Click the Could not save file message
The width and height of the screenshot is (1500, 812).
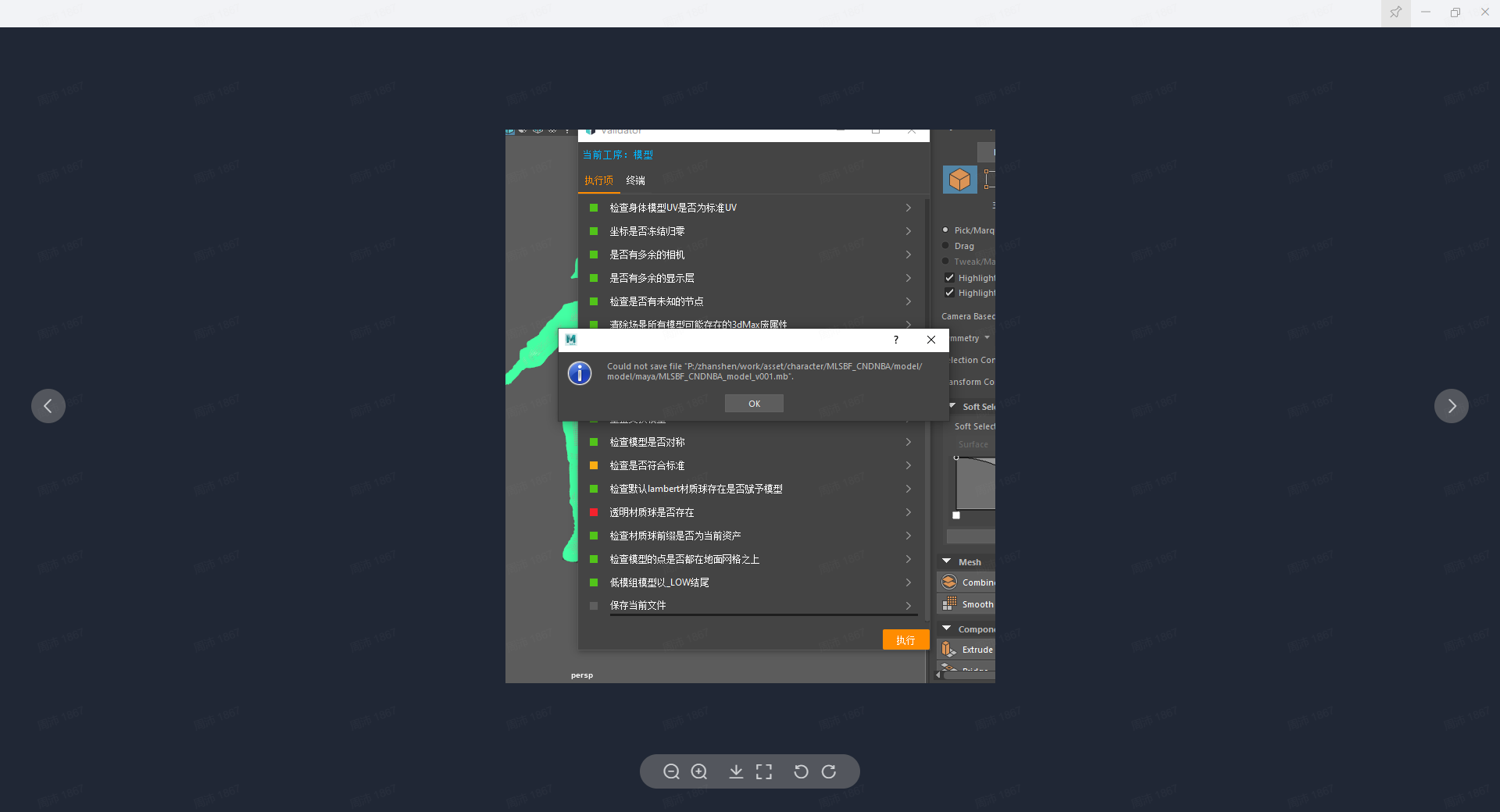coord(764,372)
